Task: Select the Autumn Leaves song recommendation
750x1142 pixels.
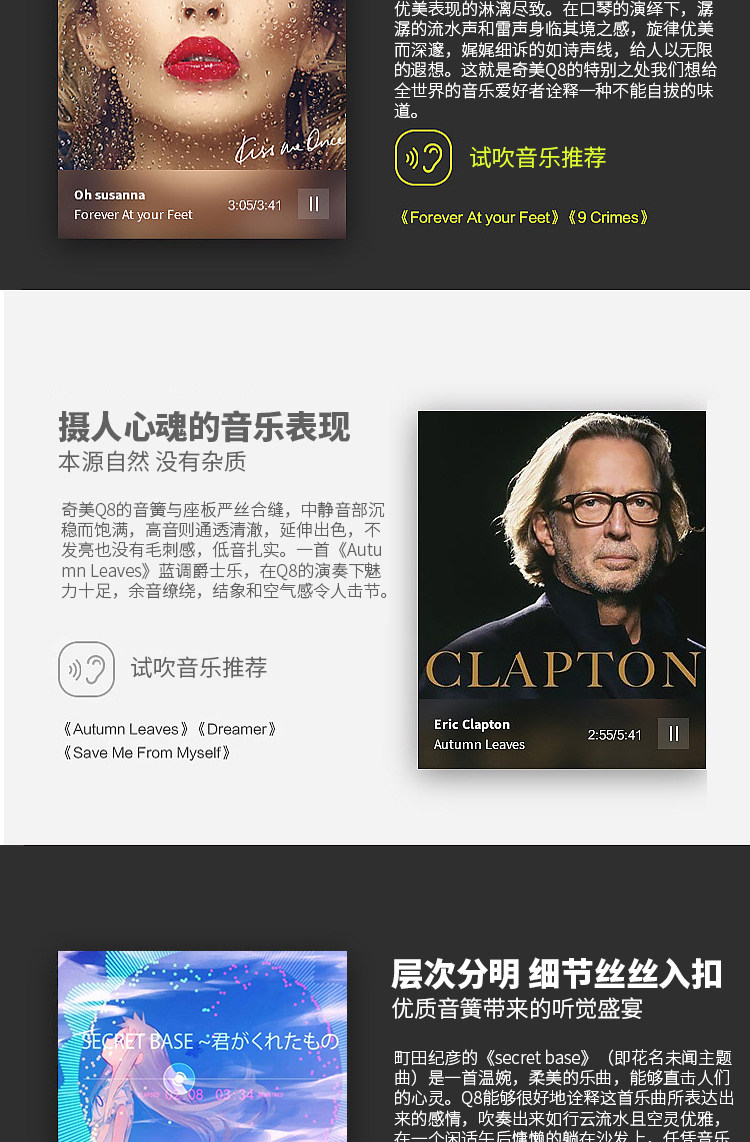Action: point(125,729)
